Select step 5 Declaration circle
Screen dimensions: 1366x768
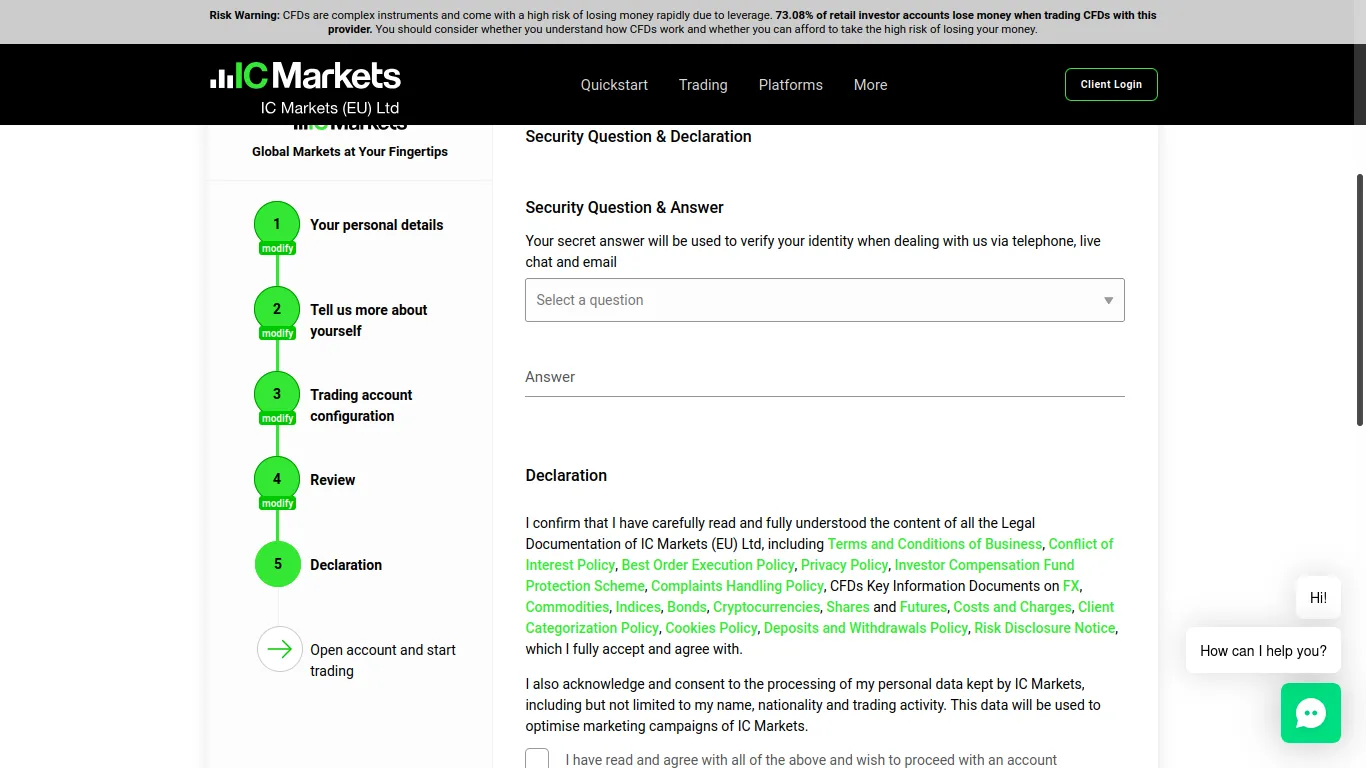click(x=277, y=564)
